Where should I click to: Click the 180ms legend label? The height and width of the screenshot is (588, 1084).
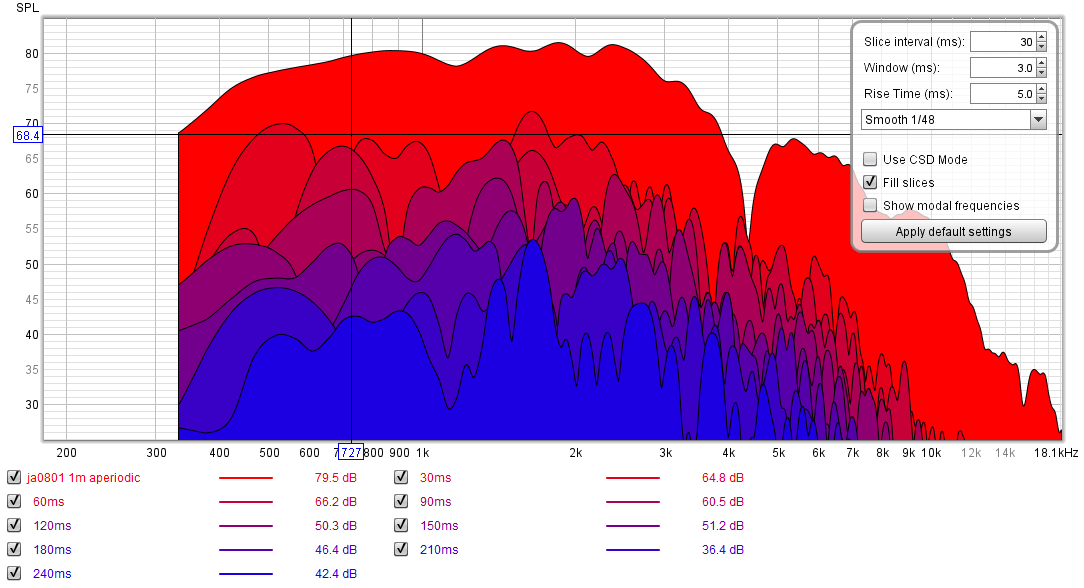pos(52,549)
